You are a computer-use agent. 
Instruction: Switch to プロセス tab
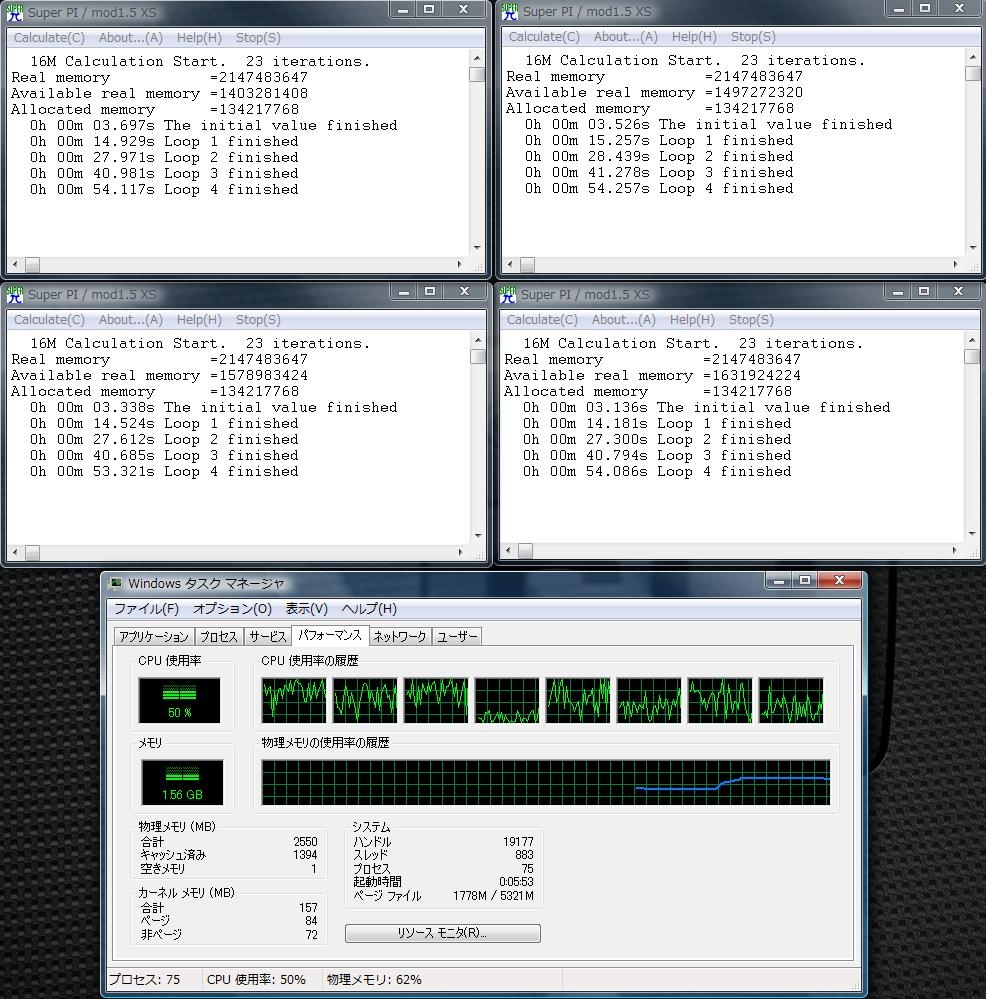(x=218, y=636)
